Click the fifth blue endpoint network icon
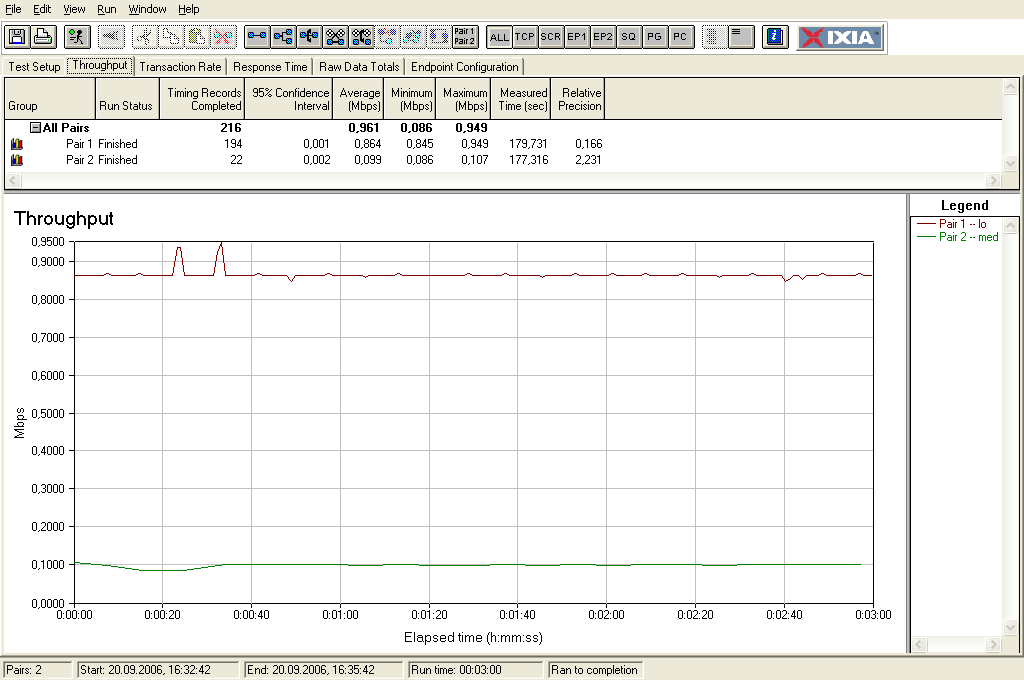Screen dimensions: 1024x680 361,37
